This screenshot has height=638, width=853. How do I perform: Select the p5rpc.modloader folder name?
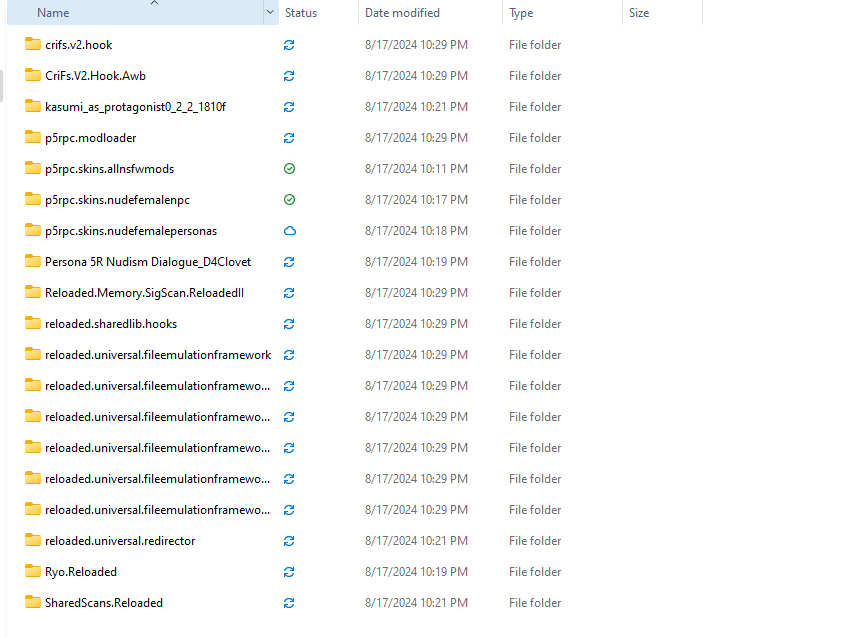coord(91,138)
